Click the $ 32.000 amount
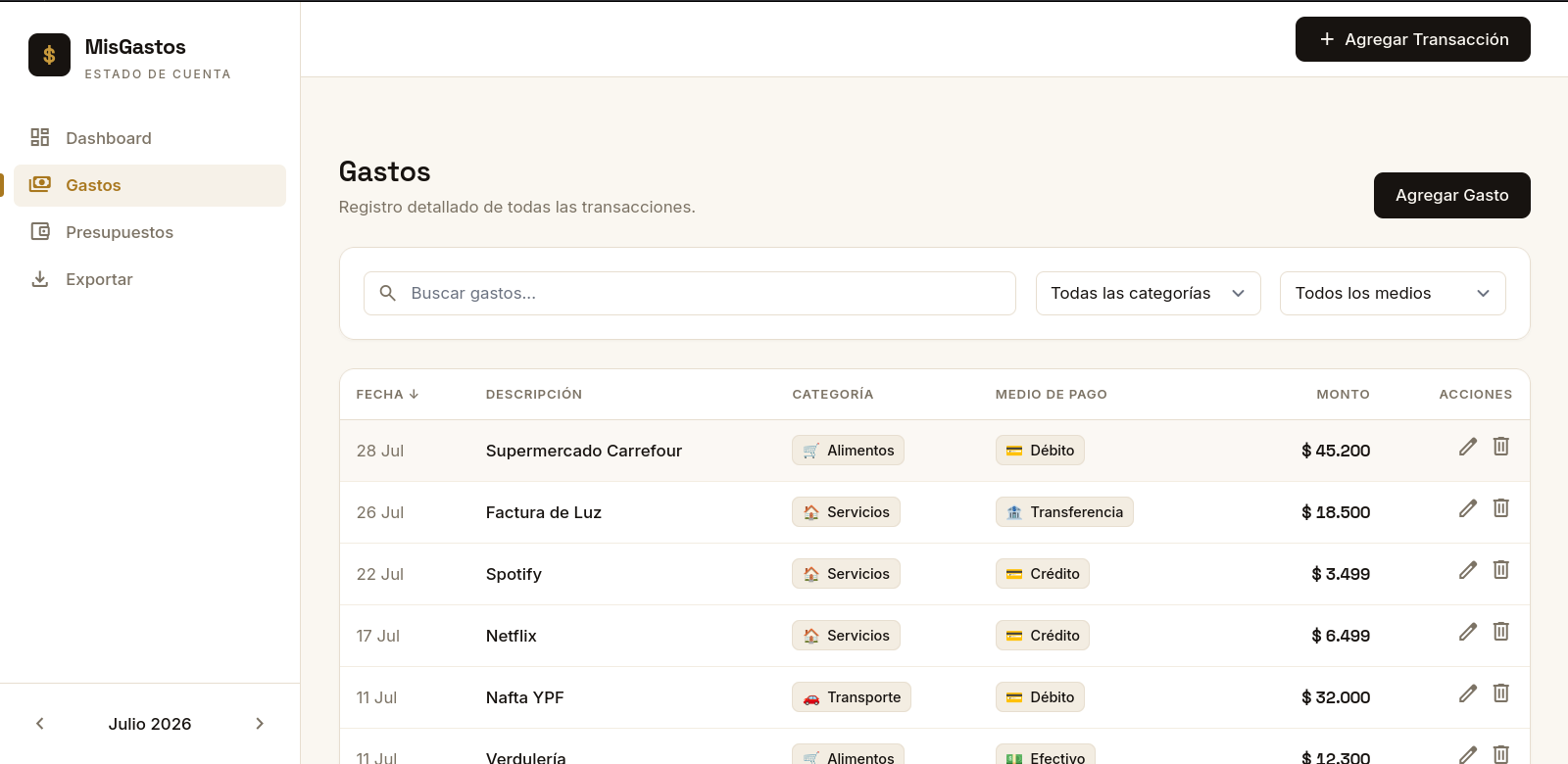Viewport: 1568px width, 764px height. tap(1336, 697)
